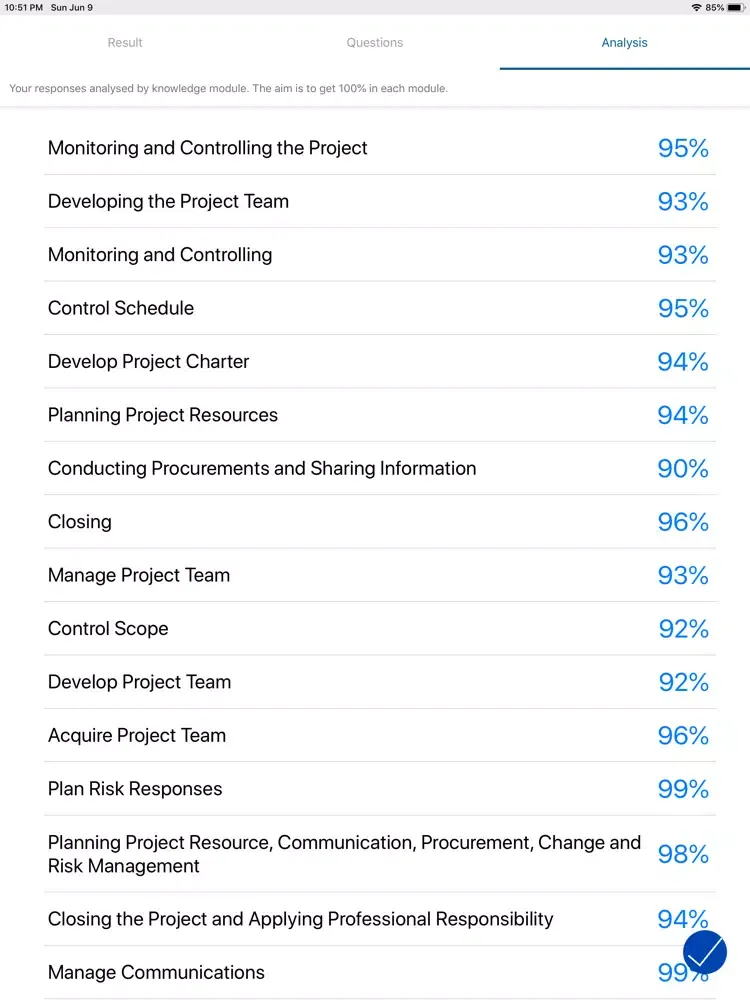Tap the Wi-Fi status icon
The image size is (750, 1000).
coord(696,7)
